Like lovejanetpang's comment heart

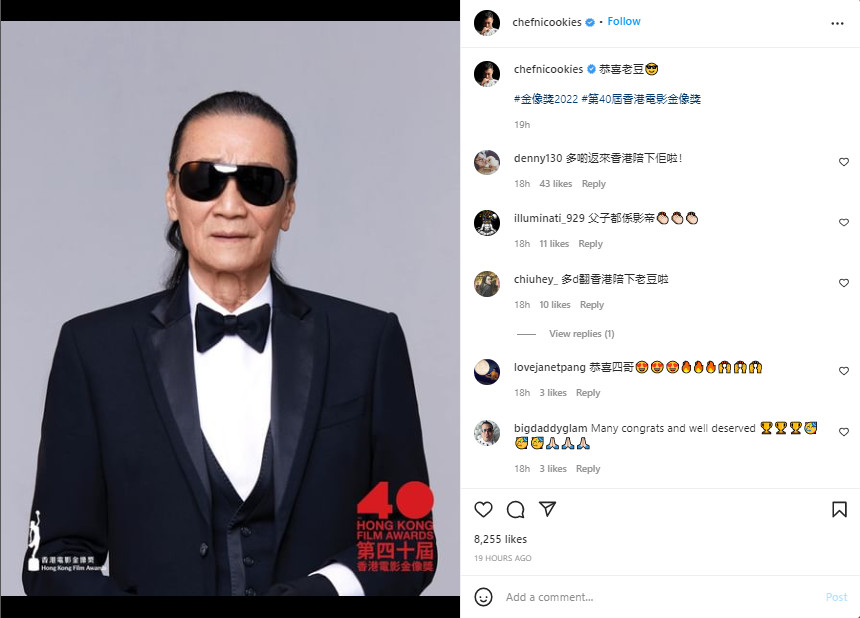844,371
